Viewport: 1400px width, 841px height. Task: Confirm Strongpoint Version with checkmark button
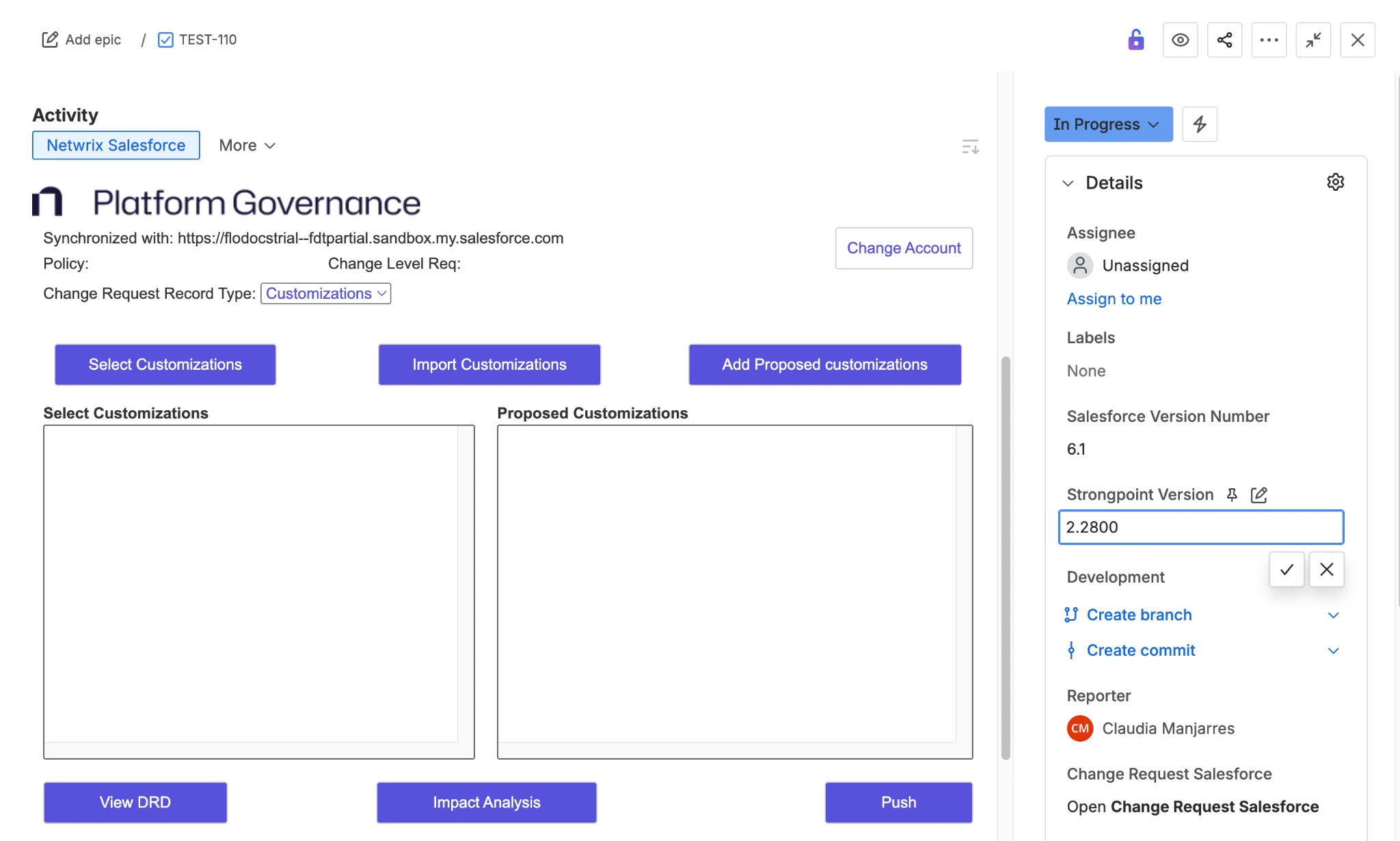tap(1287, 569)
